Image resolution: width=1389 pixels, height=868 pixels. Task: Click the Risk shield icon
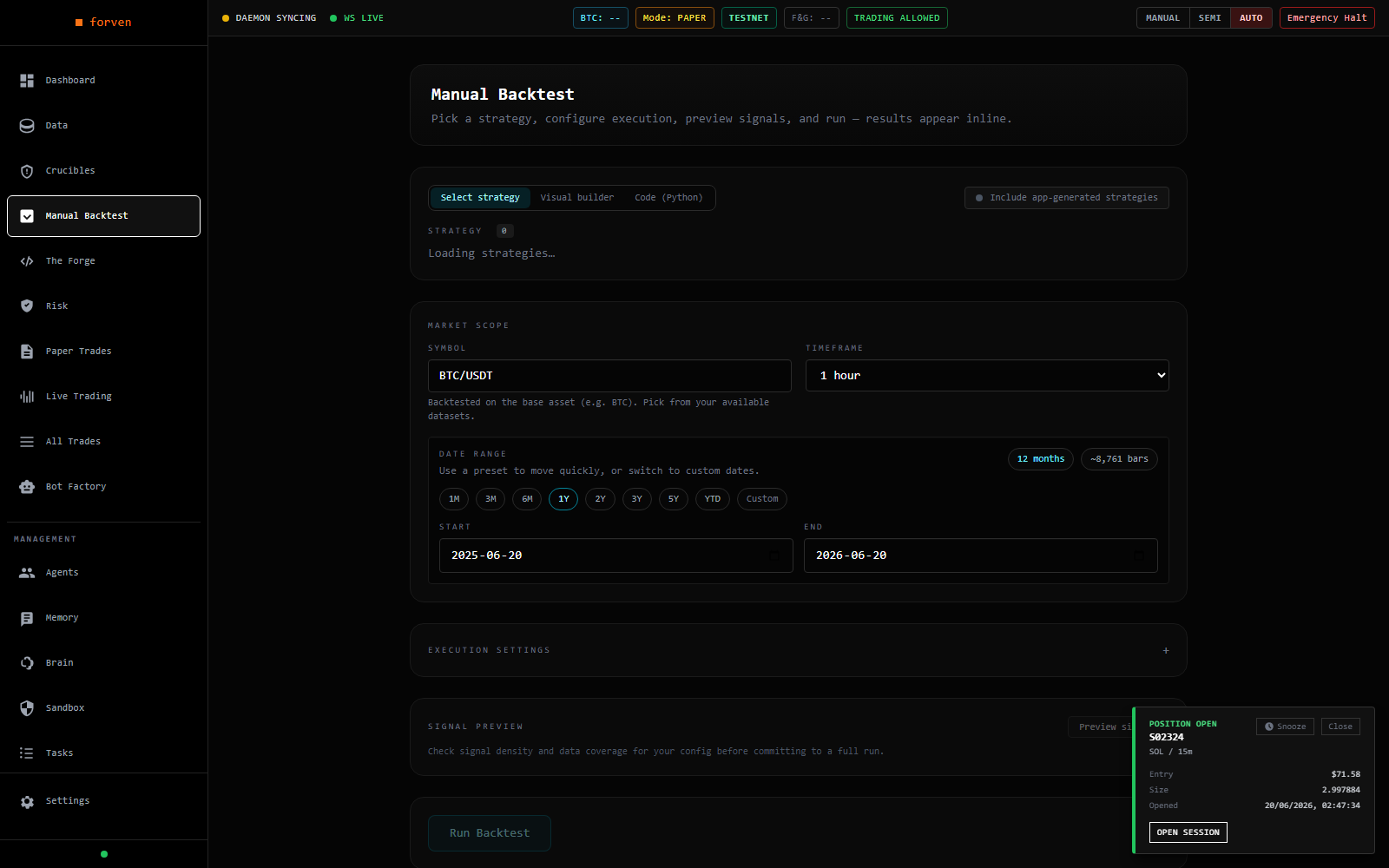27,306
